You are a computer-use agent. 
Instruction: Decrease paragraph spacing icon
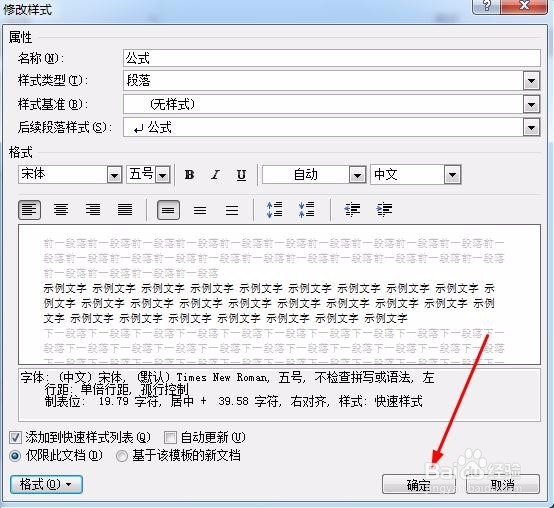point(306,209)
